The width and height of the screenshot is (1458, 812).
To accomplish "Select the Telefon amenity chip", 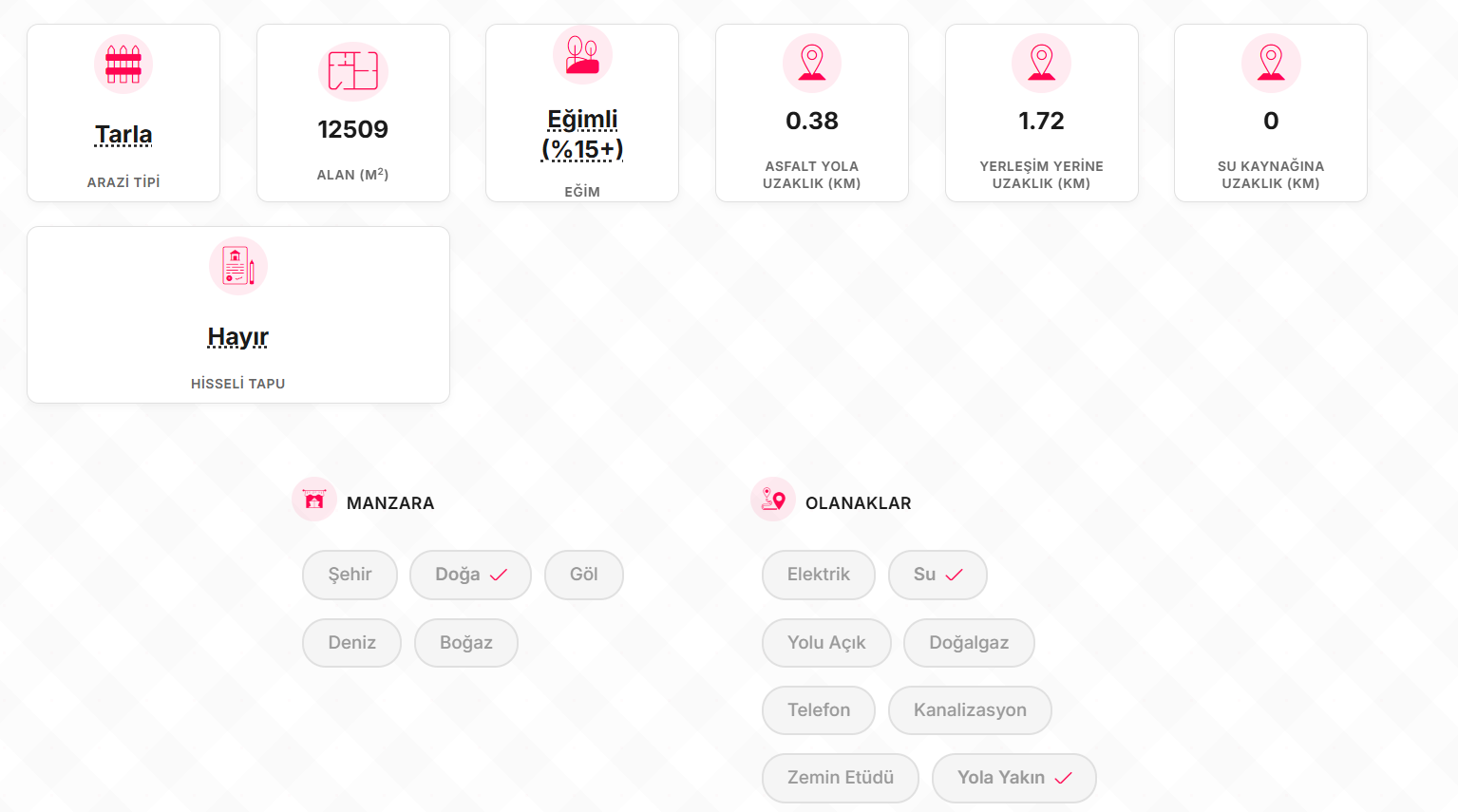I will (x=819, y=710).
